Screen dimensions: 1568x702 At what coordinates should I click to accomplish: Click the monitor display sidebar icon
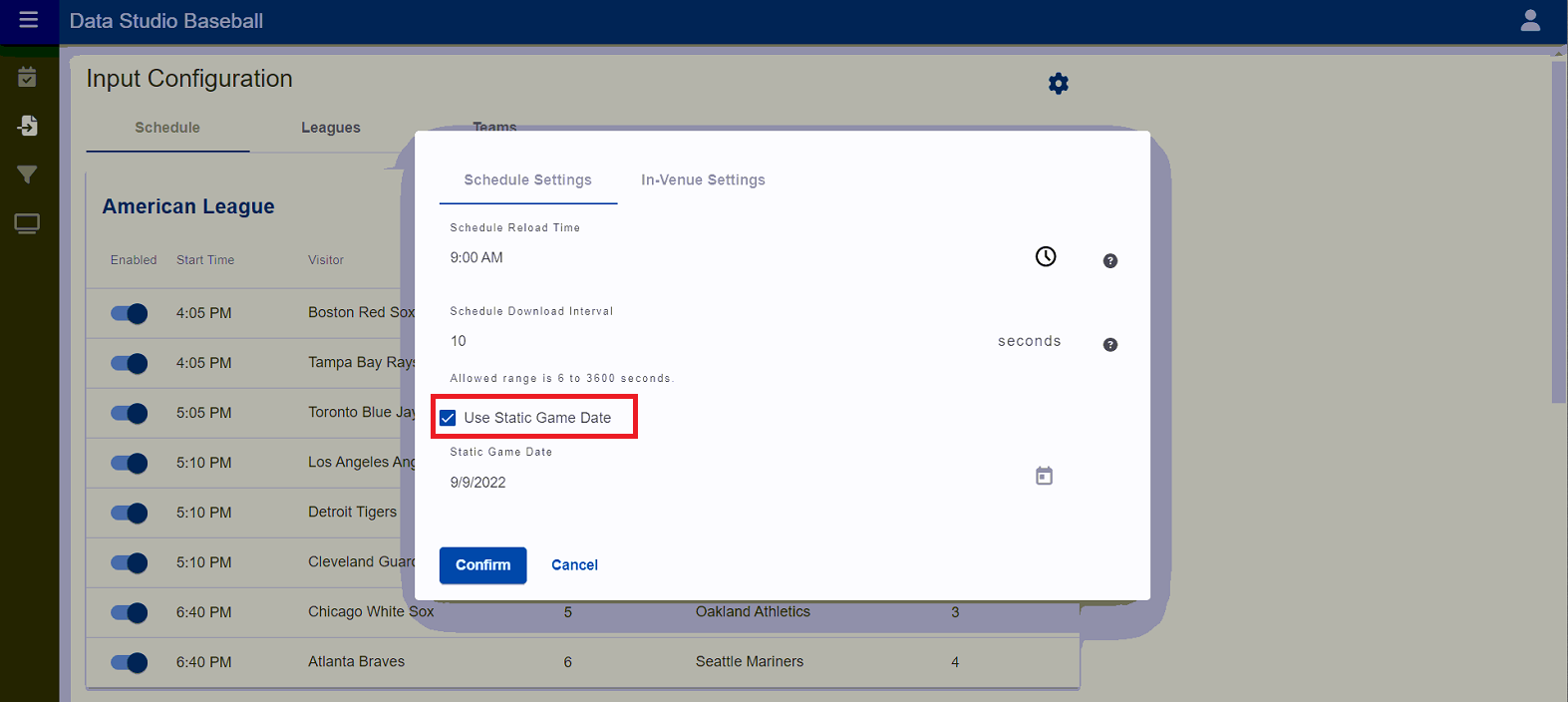(27, 223)
